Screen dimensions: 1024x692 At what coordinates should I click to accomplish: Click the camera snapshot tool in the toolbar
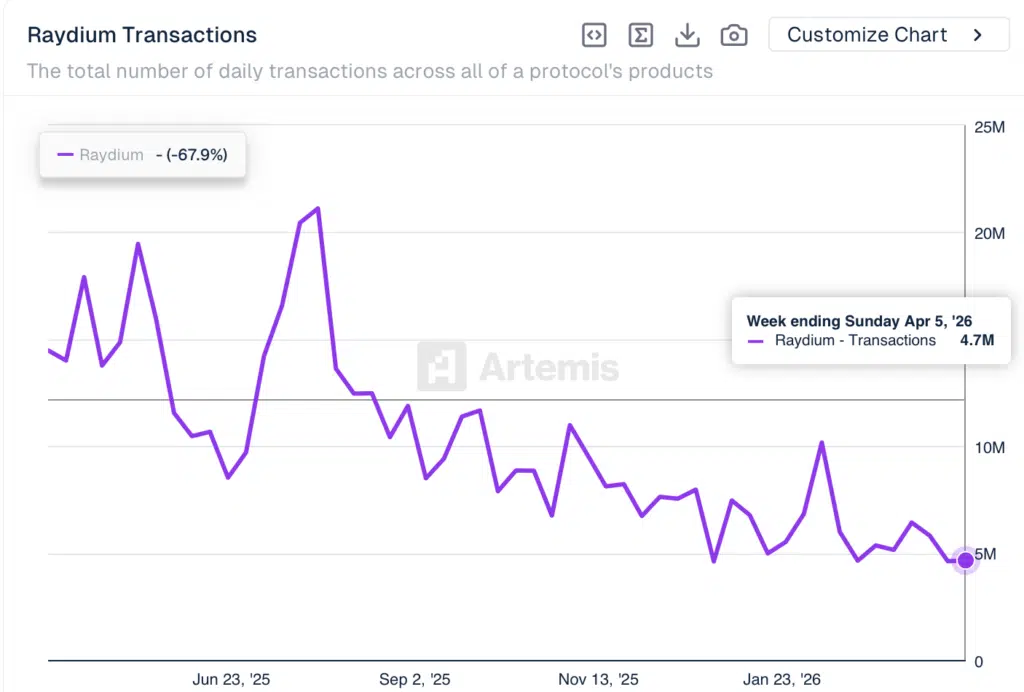pos(733,34)
